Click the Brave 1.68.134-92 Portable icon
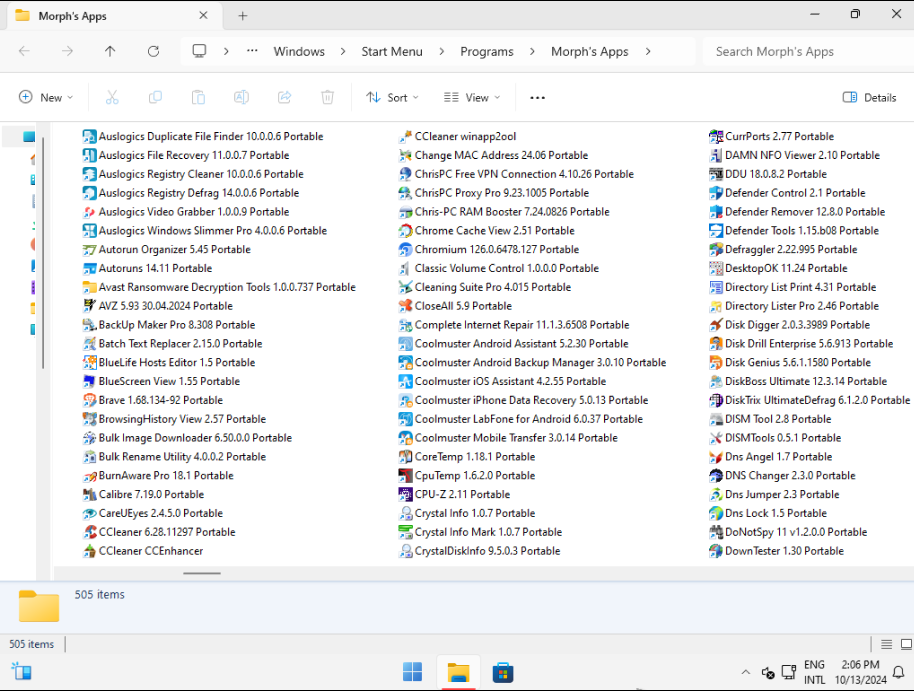Viewport: 914px width, 691px height. (89, 400)
